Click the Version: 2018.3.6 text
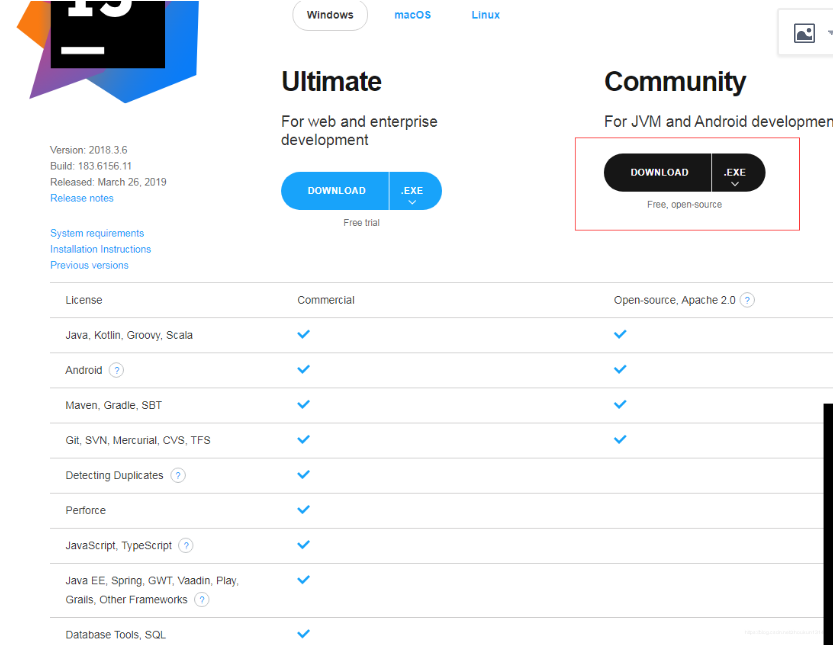This screenshot has width=833, height=645. click(88, 150)
